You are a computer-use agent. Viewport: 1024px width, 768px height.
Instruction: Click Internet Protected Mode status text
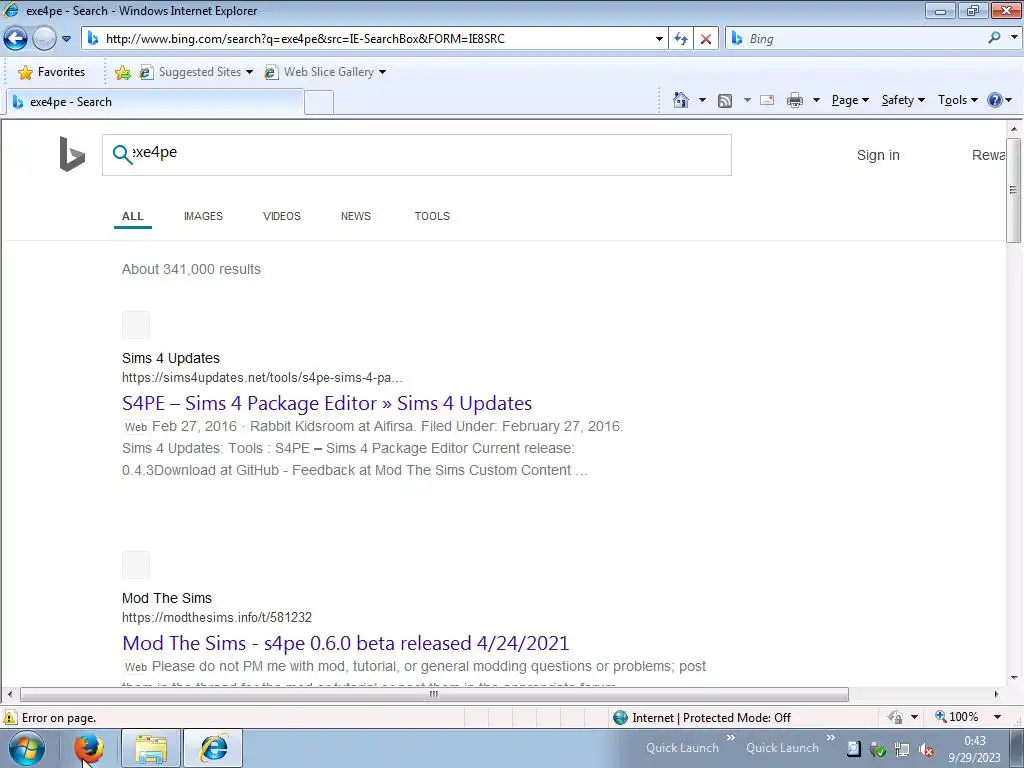[x=711, y=718]
